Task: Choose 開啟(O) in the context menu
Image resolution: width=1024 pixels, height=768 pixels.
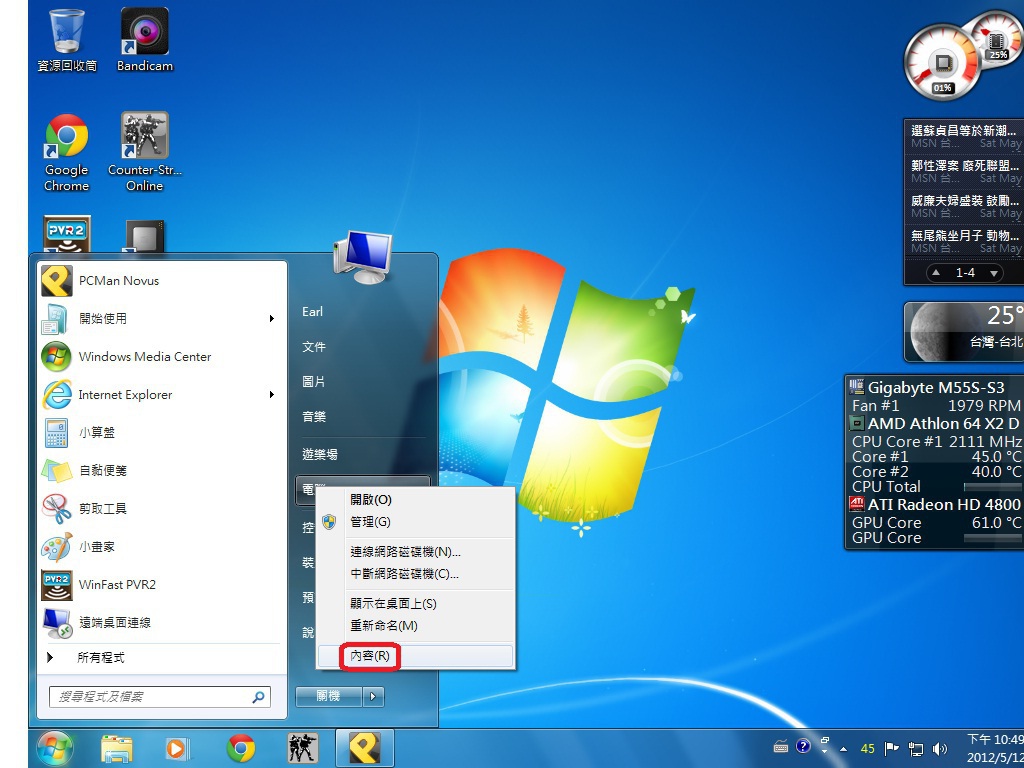Action: tap(415, 500)
